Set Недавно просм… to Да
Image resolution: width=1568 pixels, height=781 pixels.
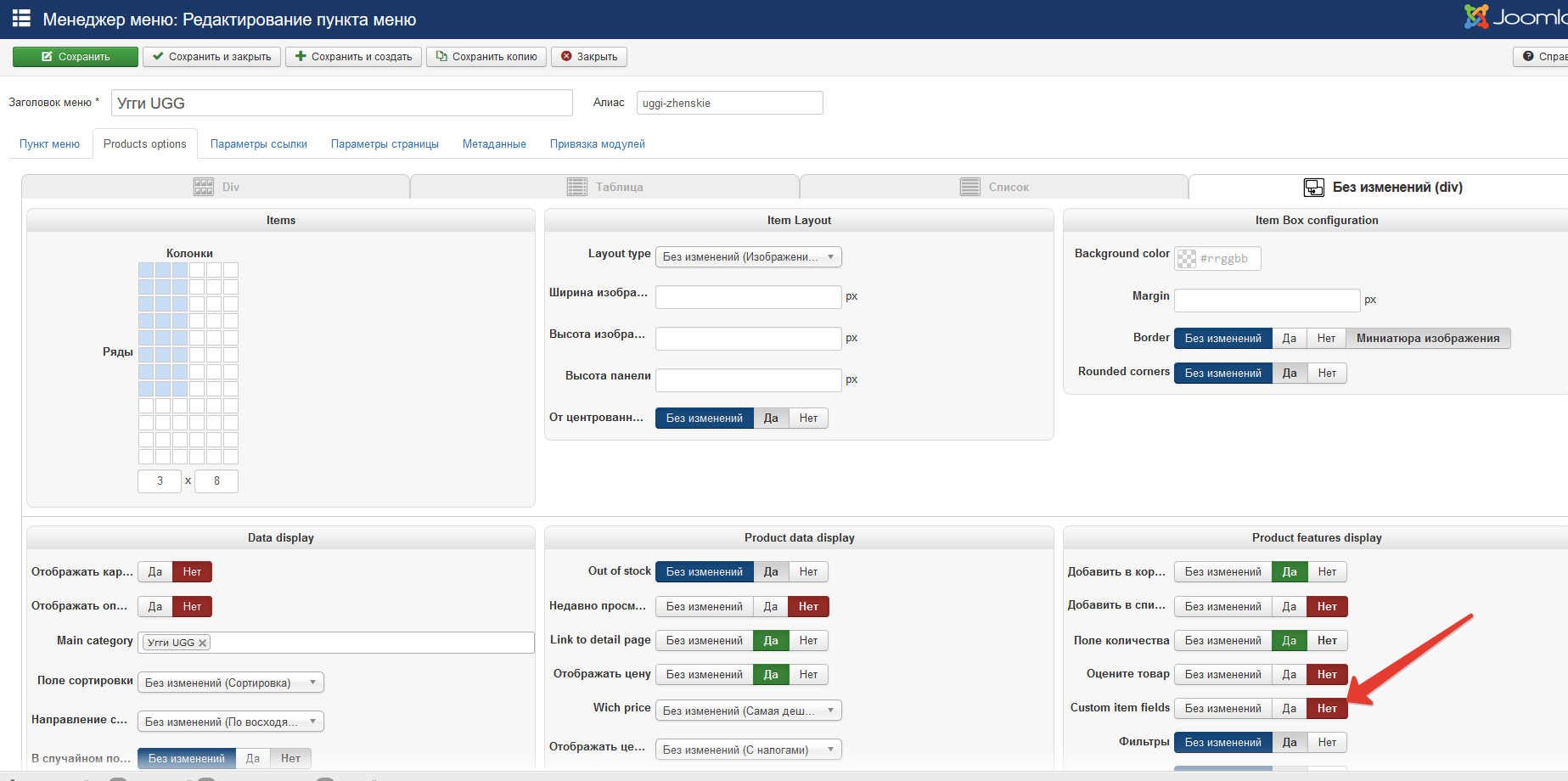[x=771, y=607]
